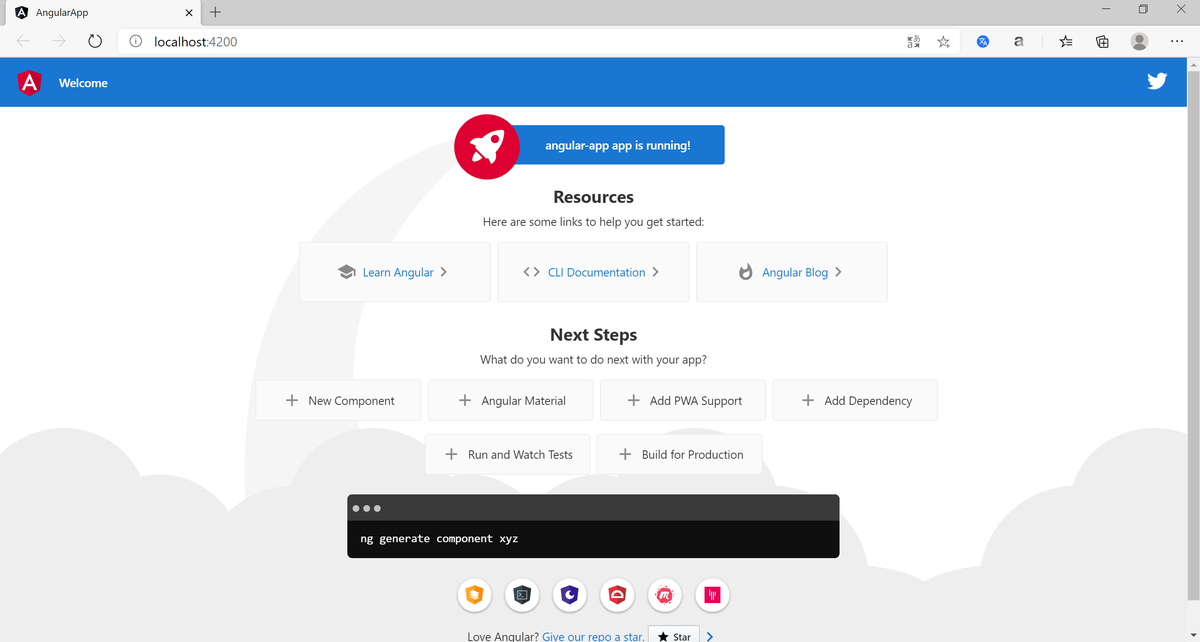The height and width of the screenshot is (642, 1200).
Task: Click the red rocket icon
Action: (x=487, y=146)
